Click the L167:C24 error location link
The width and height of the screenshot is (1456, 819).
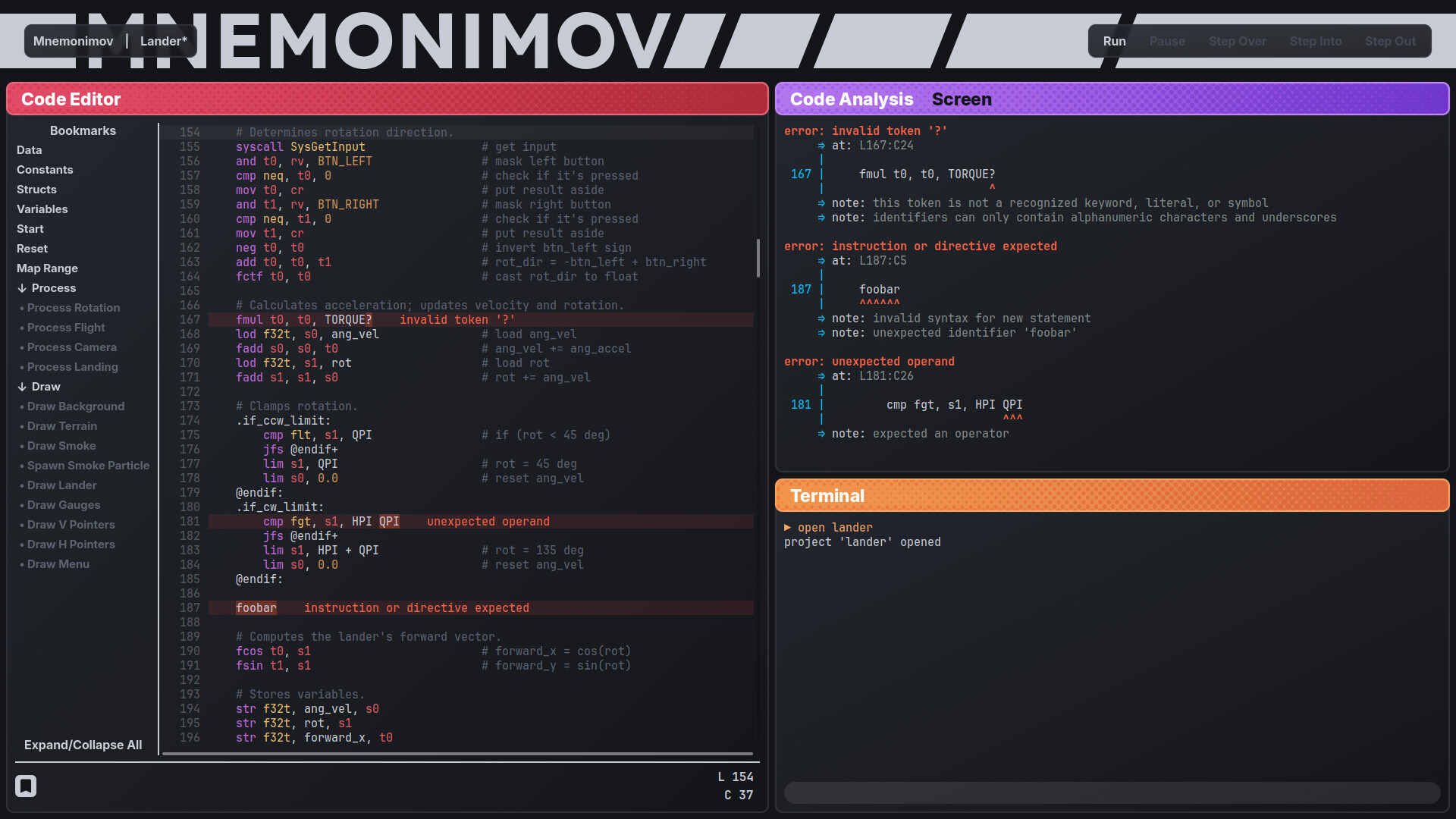click(x=886, y=146)
